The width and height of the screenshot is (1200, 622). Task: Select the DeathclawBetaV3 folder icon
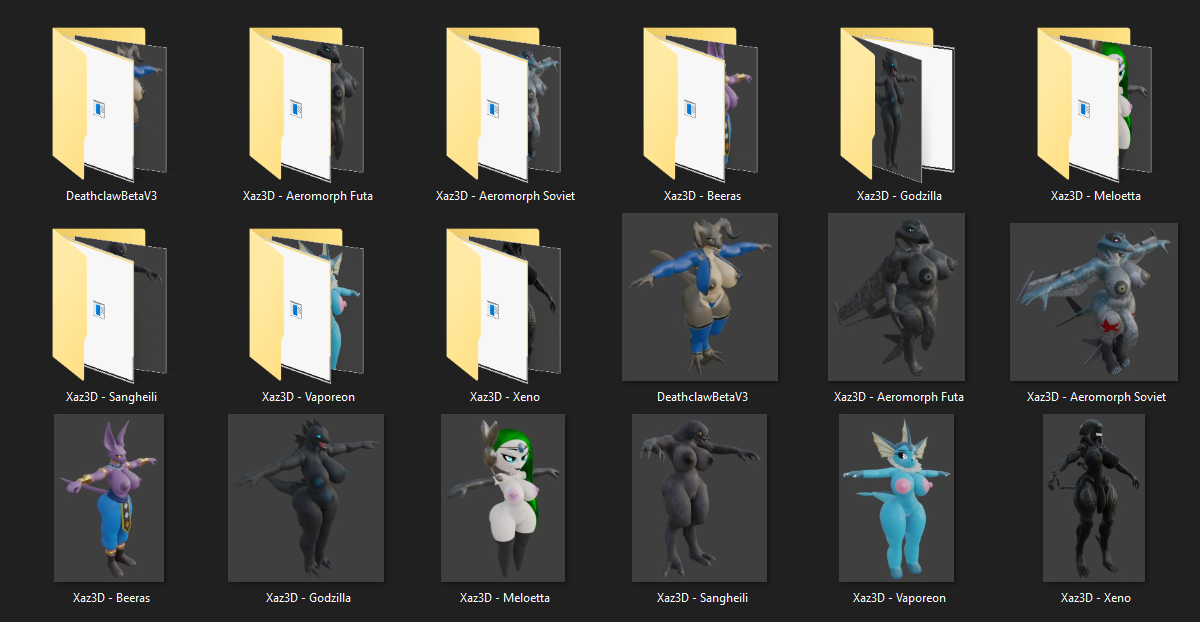pos(111,105)
